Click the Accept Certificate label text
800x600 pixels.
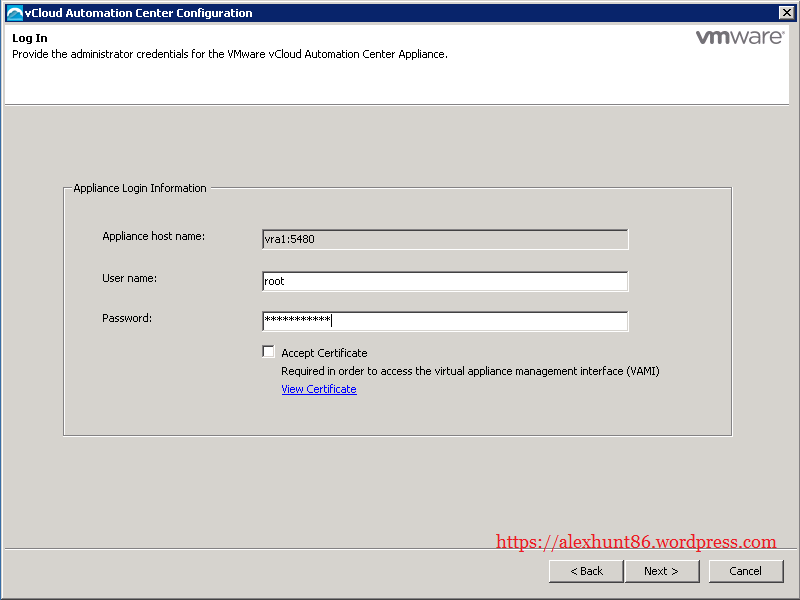(324, 353)
